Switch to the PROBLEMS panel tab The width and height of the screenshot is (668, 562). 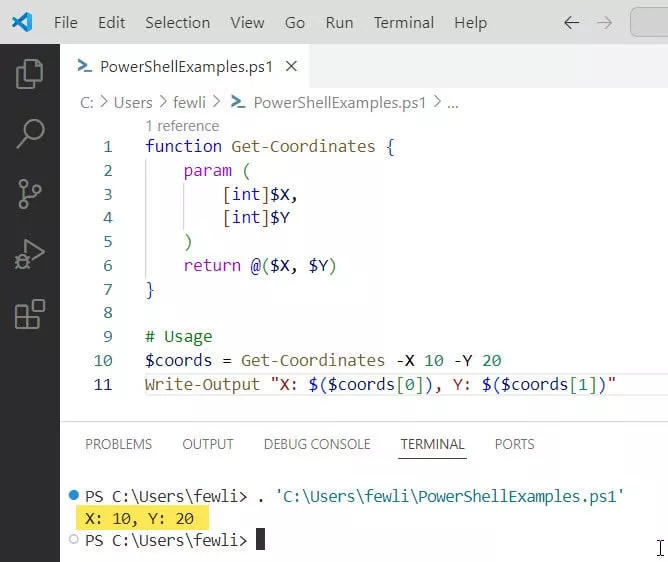point(118,444)
